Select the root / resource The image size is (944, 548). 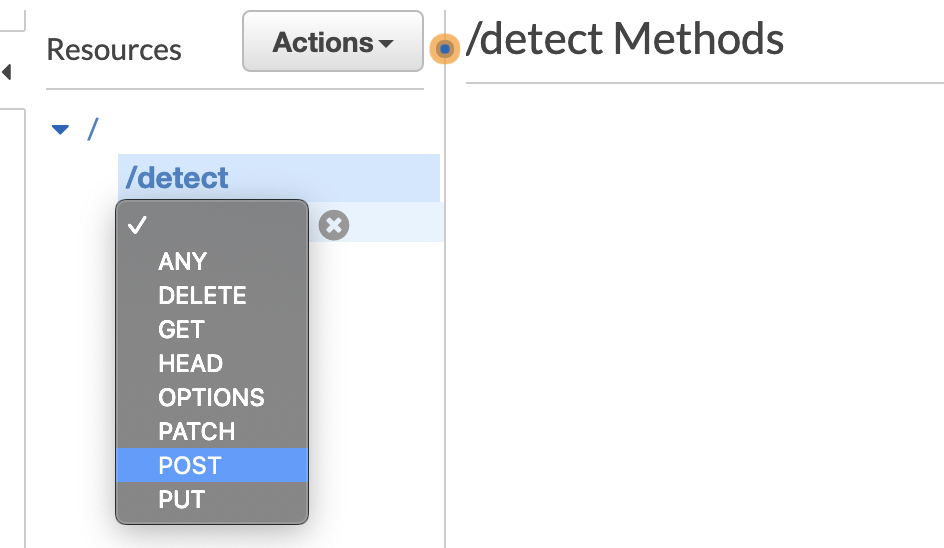tap(93, 129)
